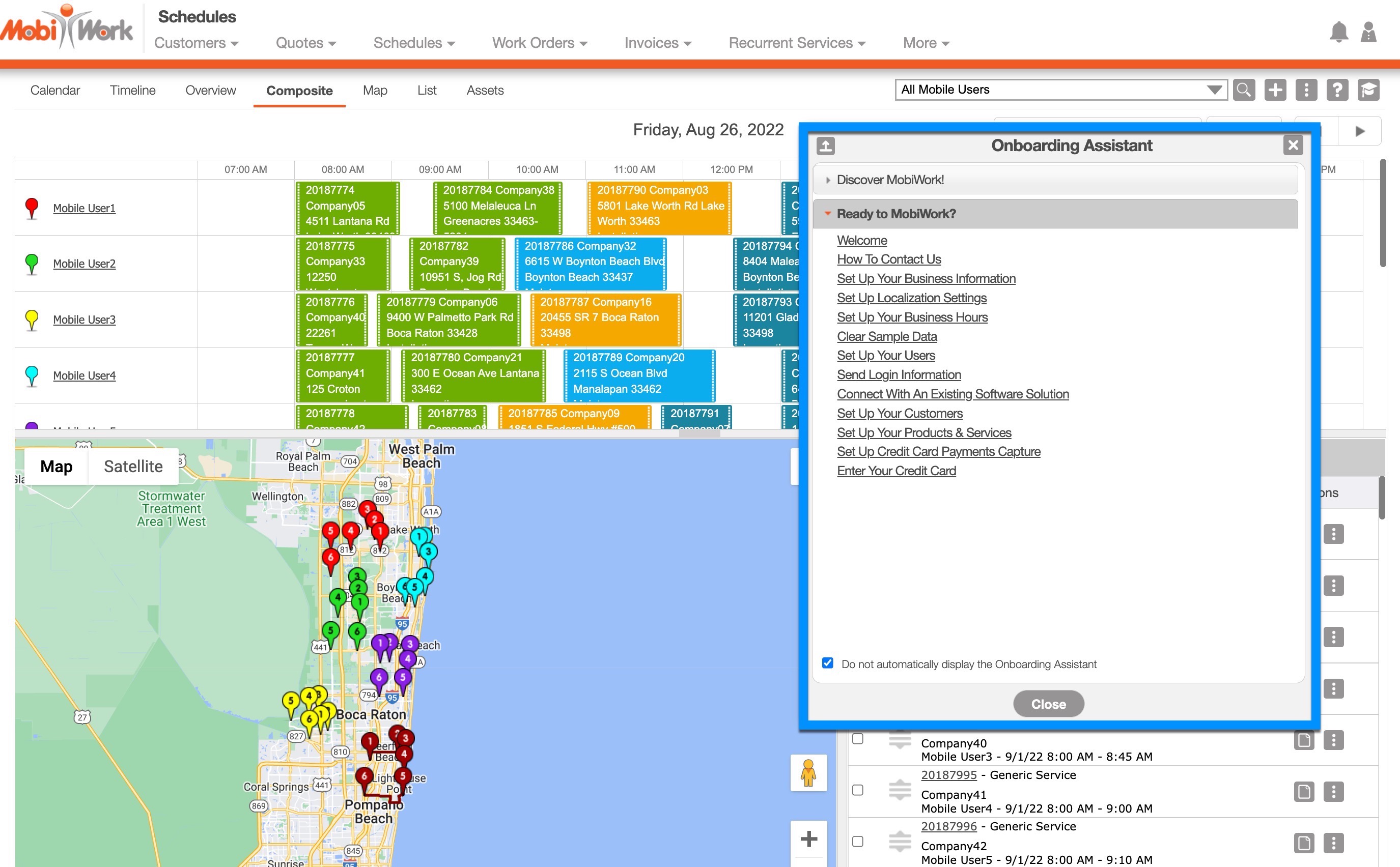Uncheck Do not automatically display Onboarding Assistant
The image size is (1400, 867).
[827, 663]
